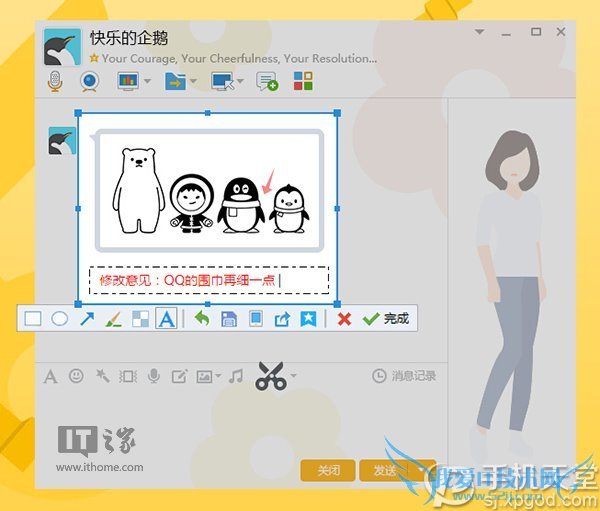The height and width of the screenshot is (511, 600).
Task: Choose the arrow annotation tool
Action: [87, 319]
